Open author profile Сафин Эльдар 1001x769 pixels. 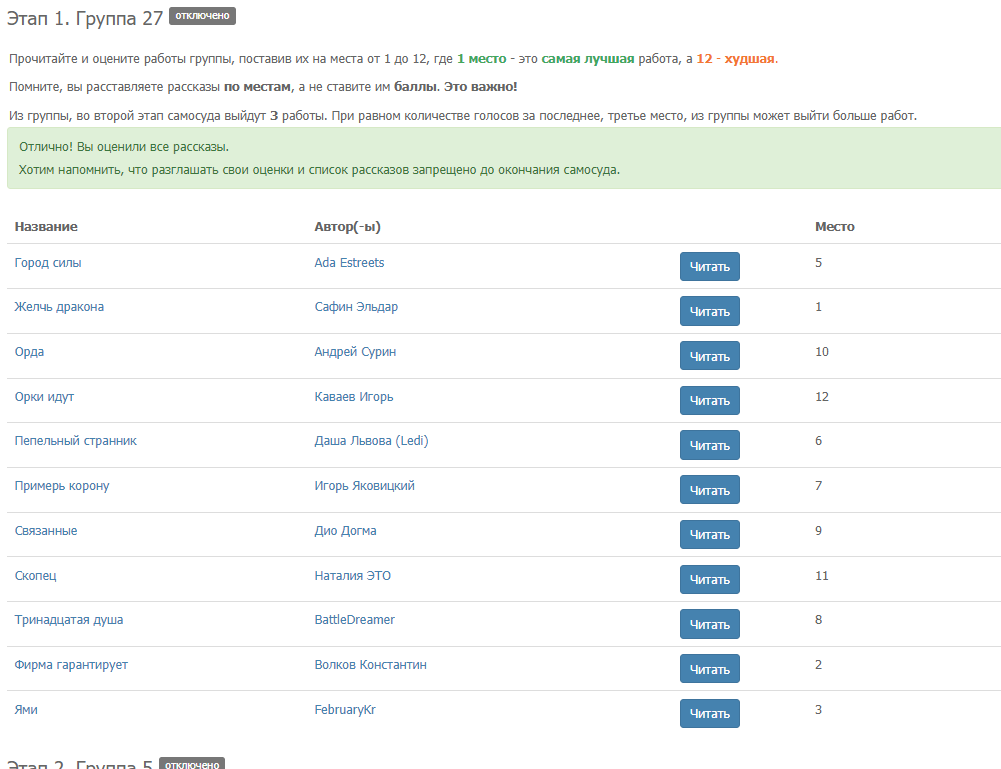point(356,307)
